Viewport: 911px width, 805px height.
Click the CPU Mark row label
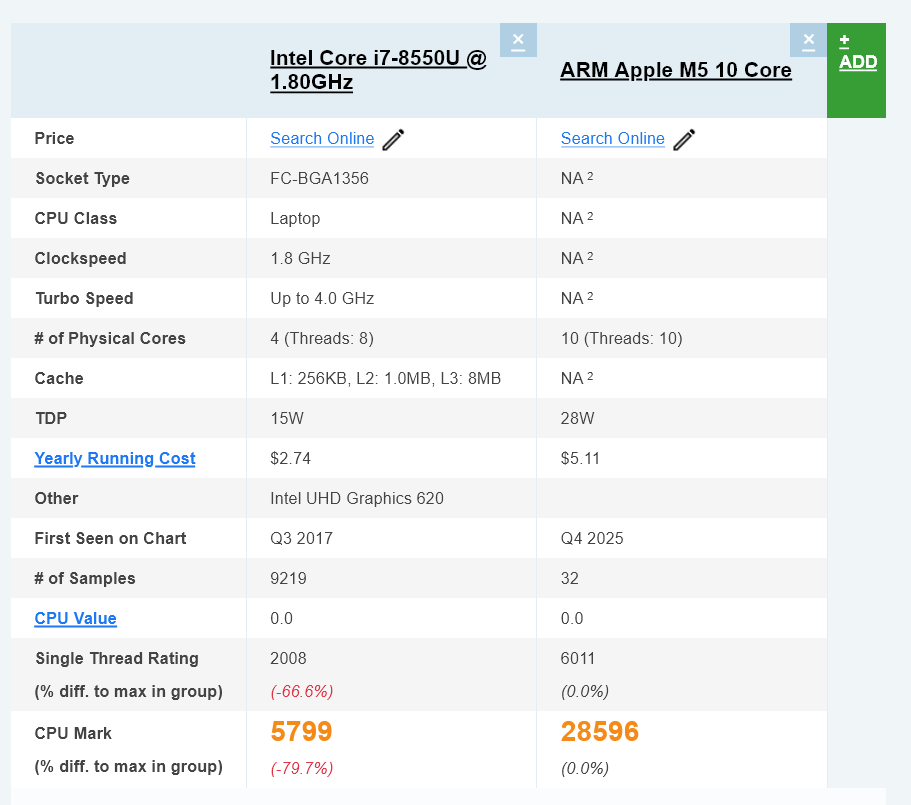pyautogui.click(x=73, y=733)
